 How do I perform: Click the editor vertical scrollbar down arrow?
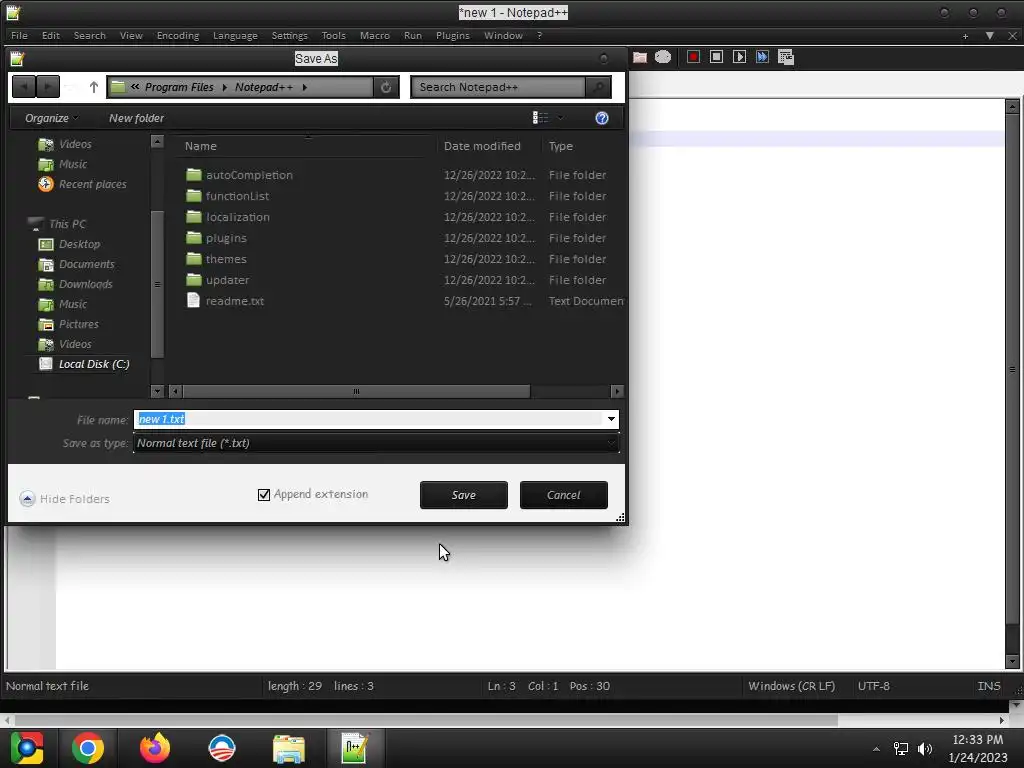[1012, 662]
